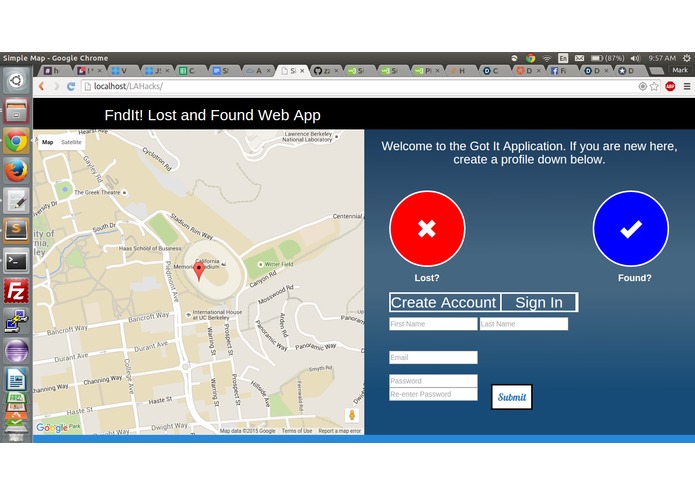Open LibreOffice Writer from the dock
The height and width of the screenshot is (494, 695).
(x=16, y=379)
